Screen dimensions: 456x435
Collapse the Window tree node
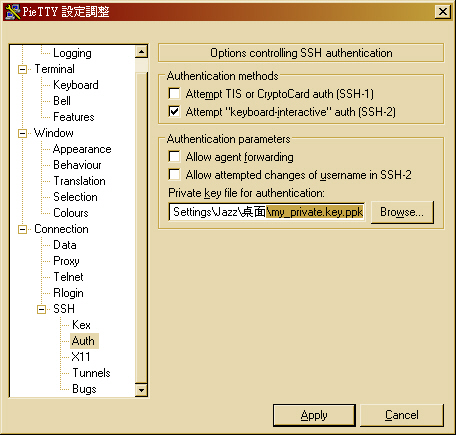(x=22, y=134)
